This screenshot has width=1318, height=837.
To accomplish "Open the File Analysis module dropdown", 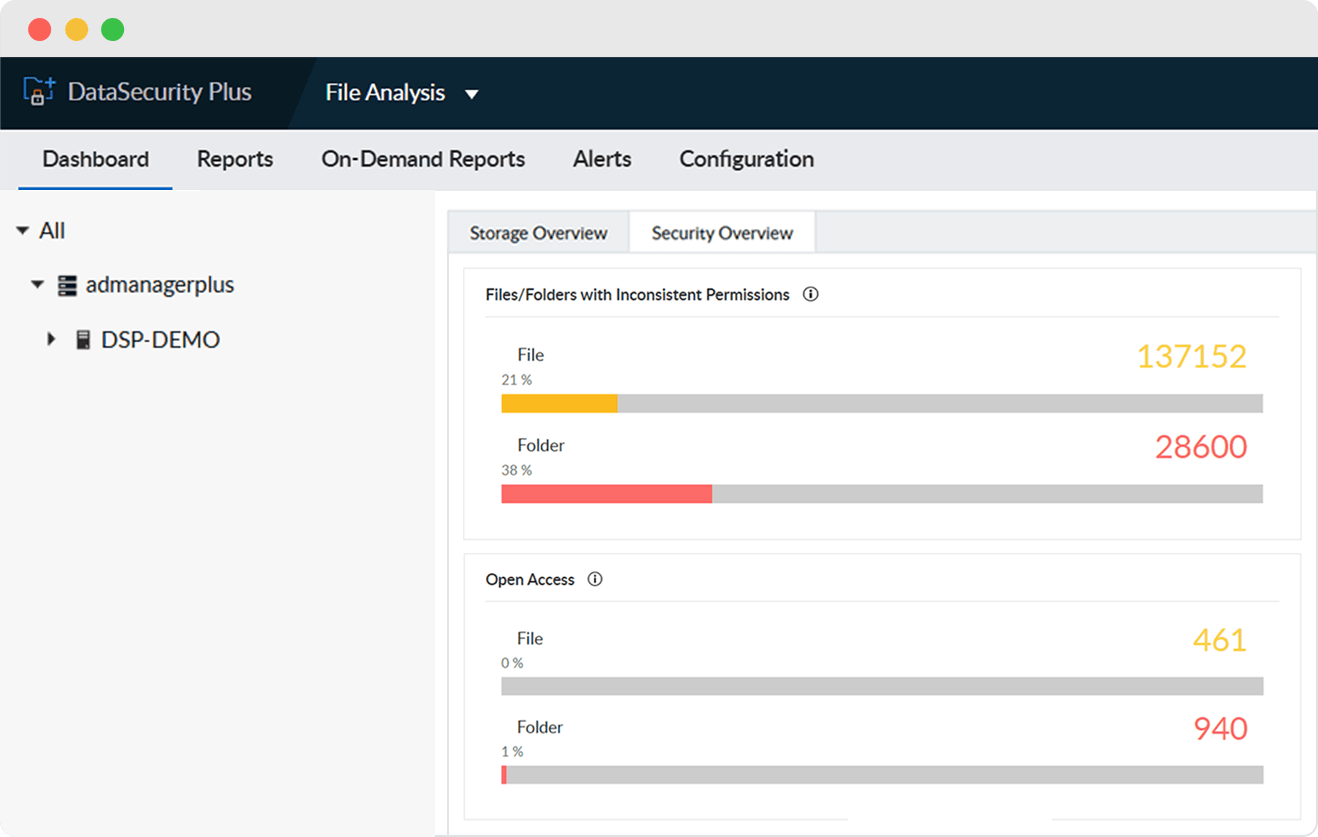I will (x=472, y=94).
